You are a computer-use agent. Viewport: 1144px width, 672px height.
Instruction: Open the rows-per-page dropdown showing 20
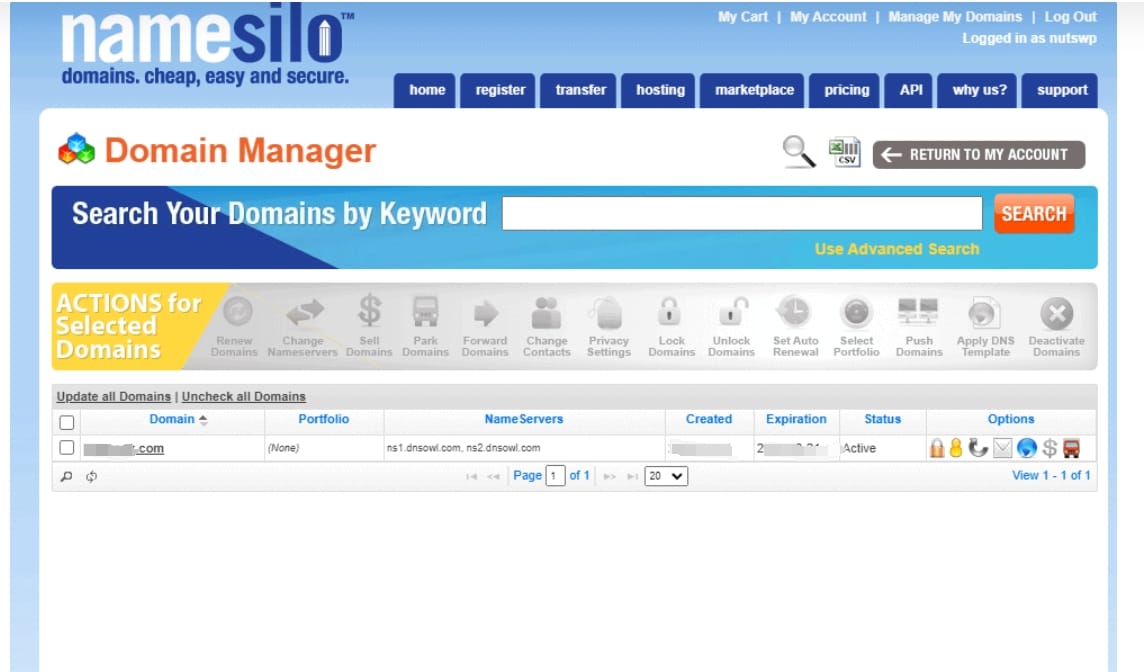click(x=666, y=476)
